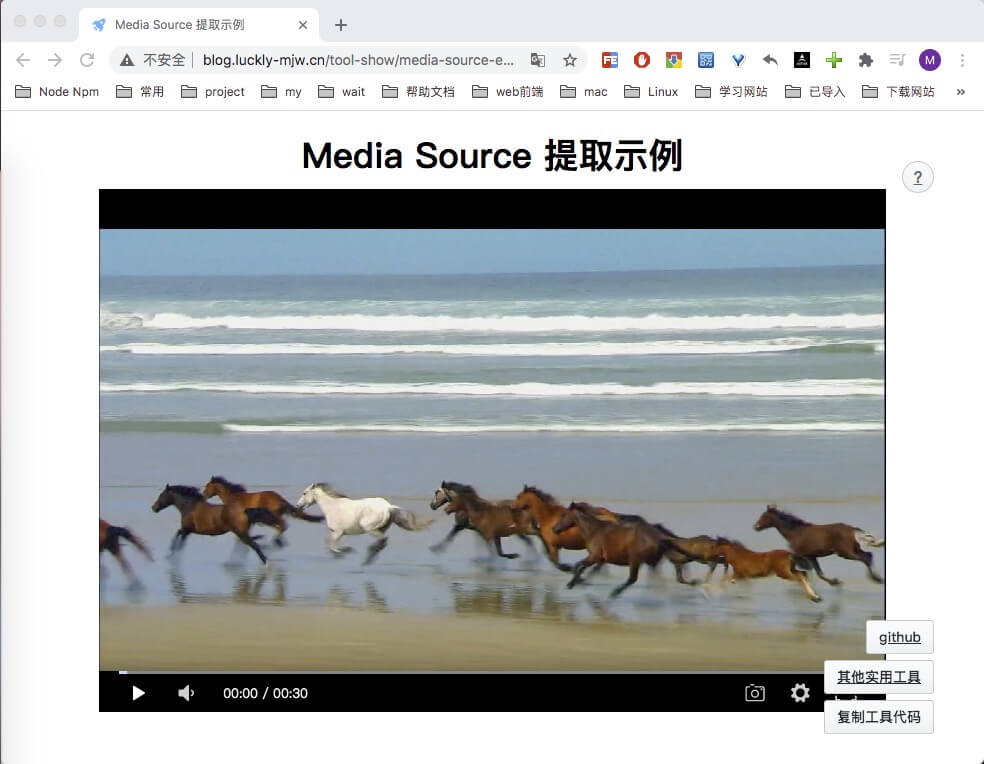
Task: Open the github link
Action: [x=899, y=637]
